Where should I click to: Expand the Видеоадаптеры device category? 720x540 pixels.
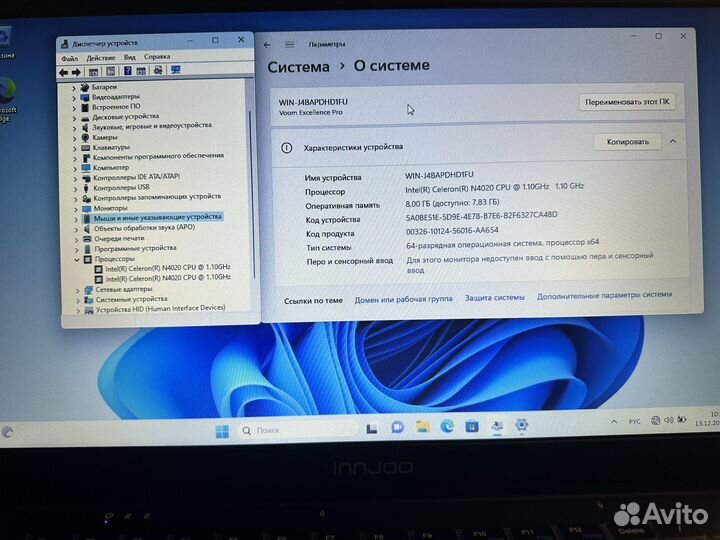tap(74, 97)
